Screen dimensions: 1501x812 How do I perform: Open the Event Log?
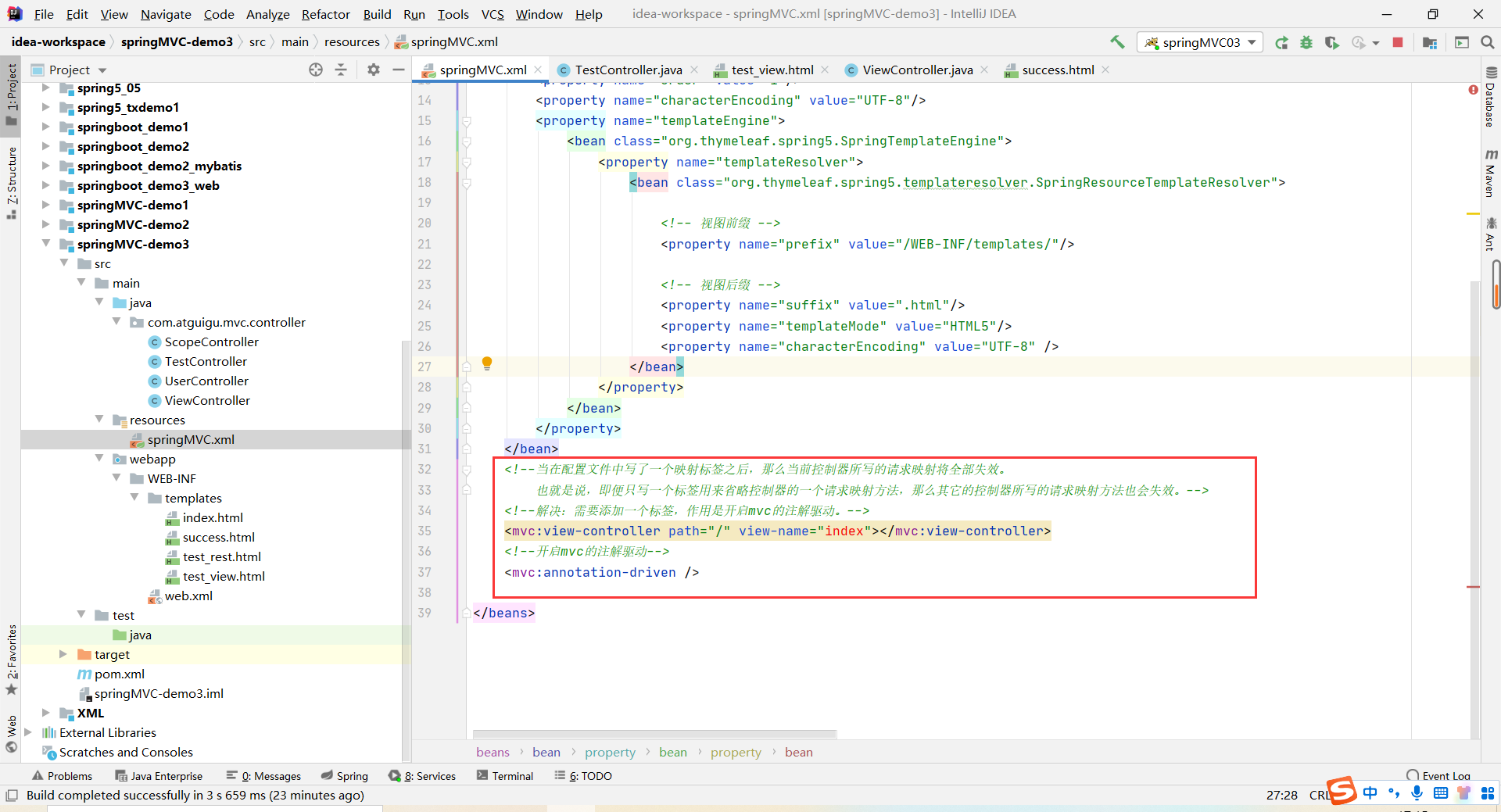click(1438, 776)
